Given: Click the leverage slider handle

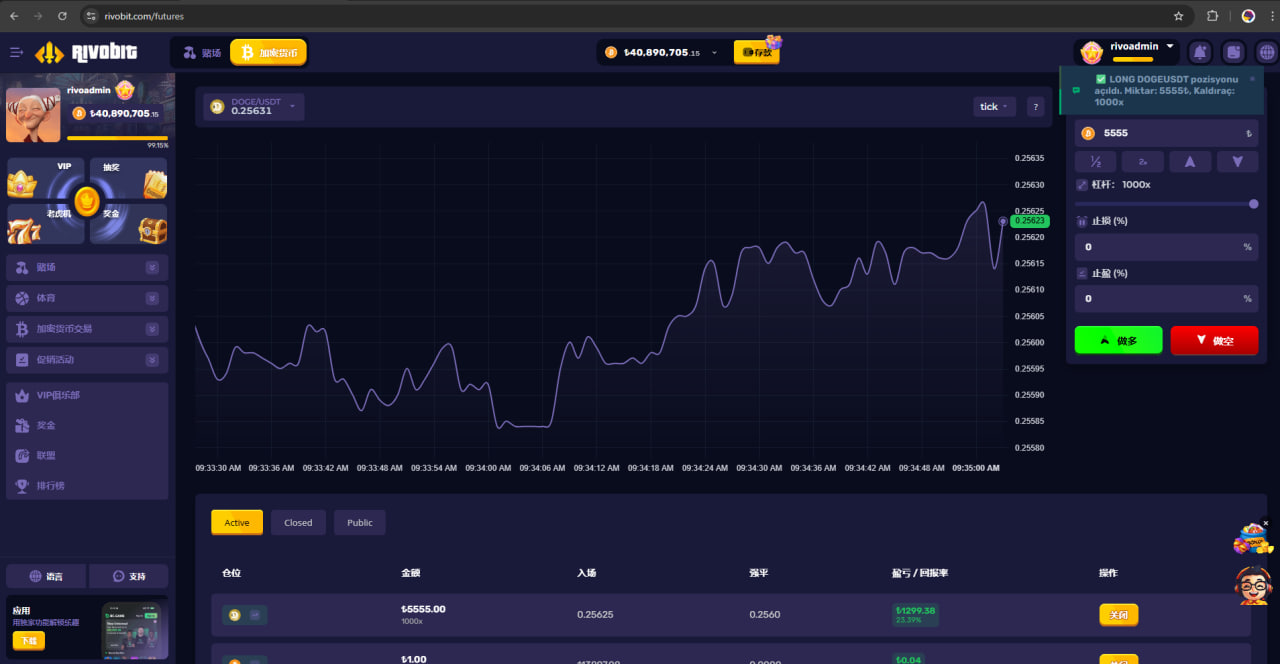Looking at the screenshot, I should [x=1253, y=204].
